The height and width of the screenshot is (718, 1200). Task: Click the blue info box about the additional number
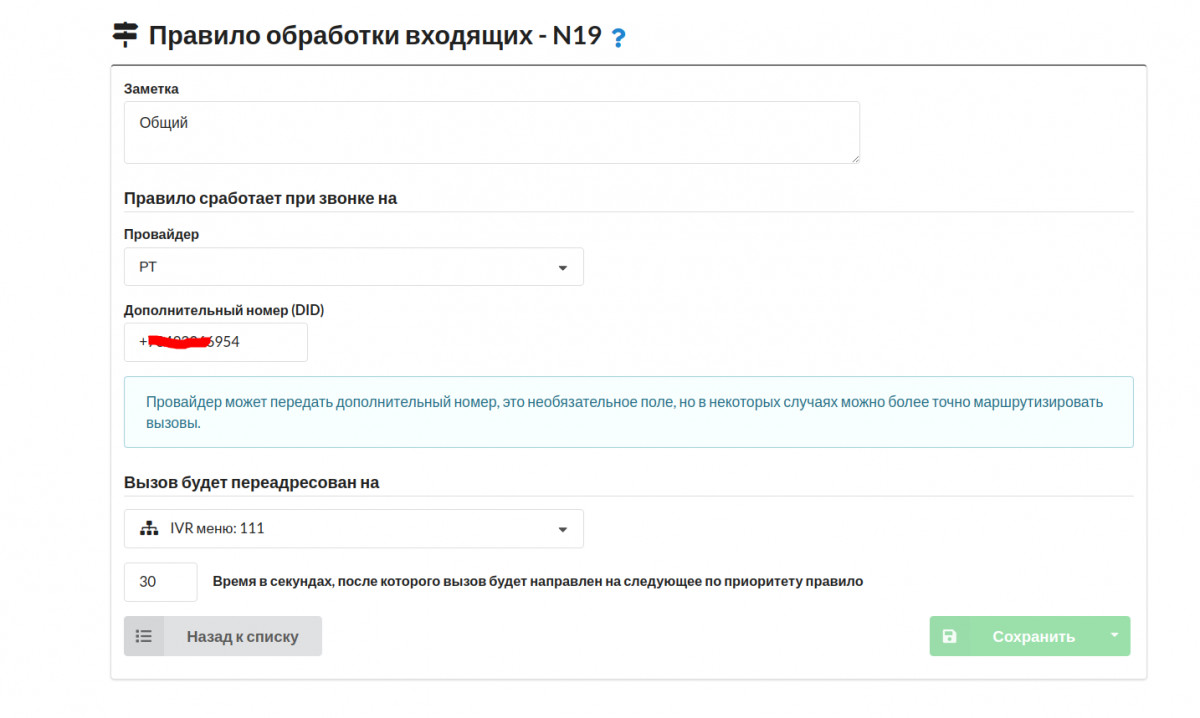[x=628, y=412]
